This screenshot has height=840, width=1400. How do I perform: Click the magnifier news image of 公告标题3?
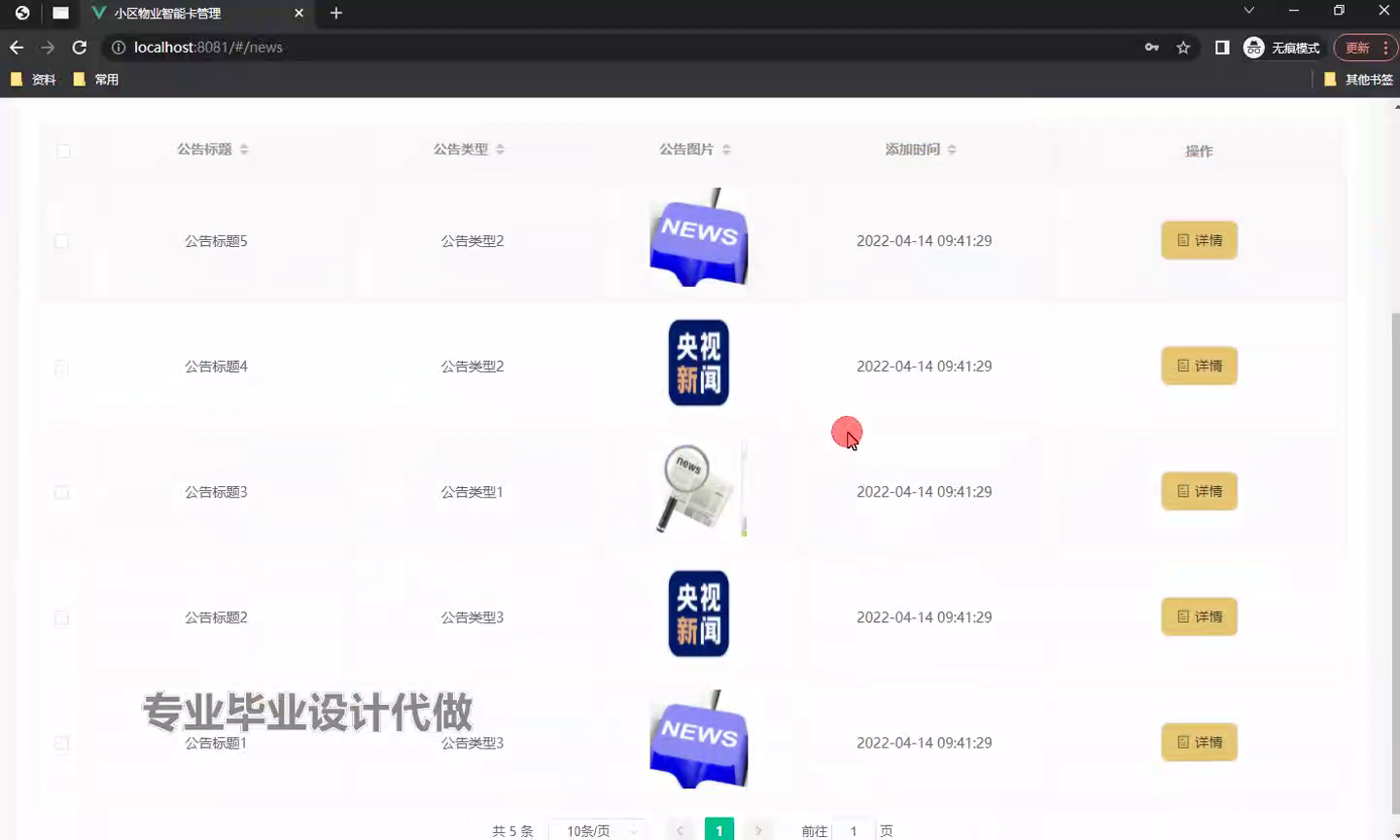(x=699, y=488)
